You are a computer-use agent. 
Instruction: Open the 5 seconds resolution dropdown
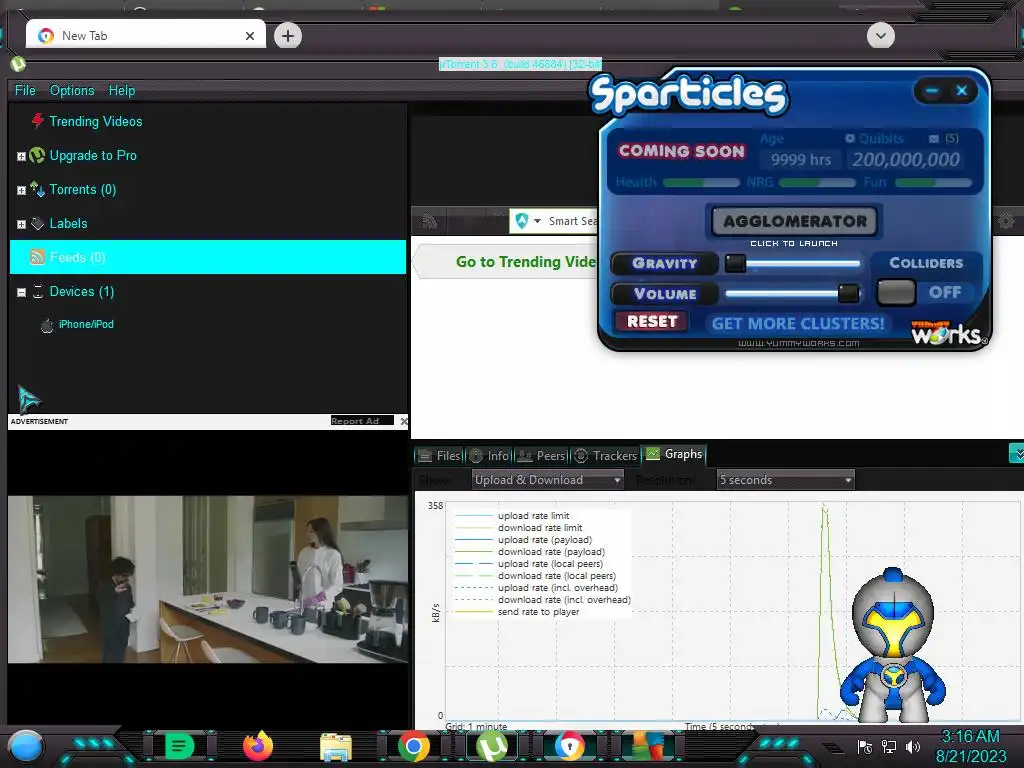(x=786, y=480)
